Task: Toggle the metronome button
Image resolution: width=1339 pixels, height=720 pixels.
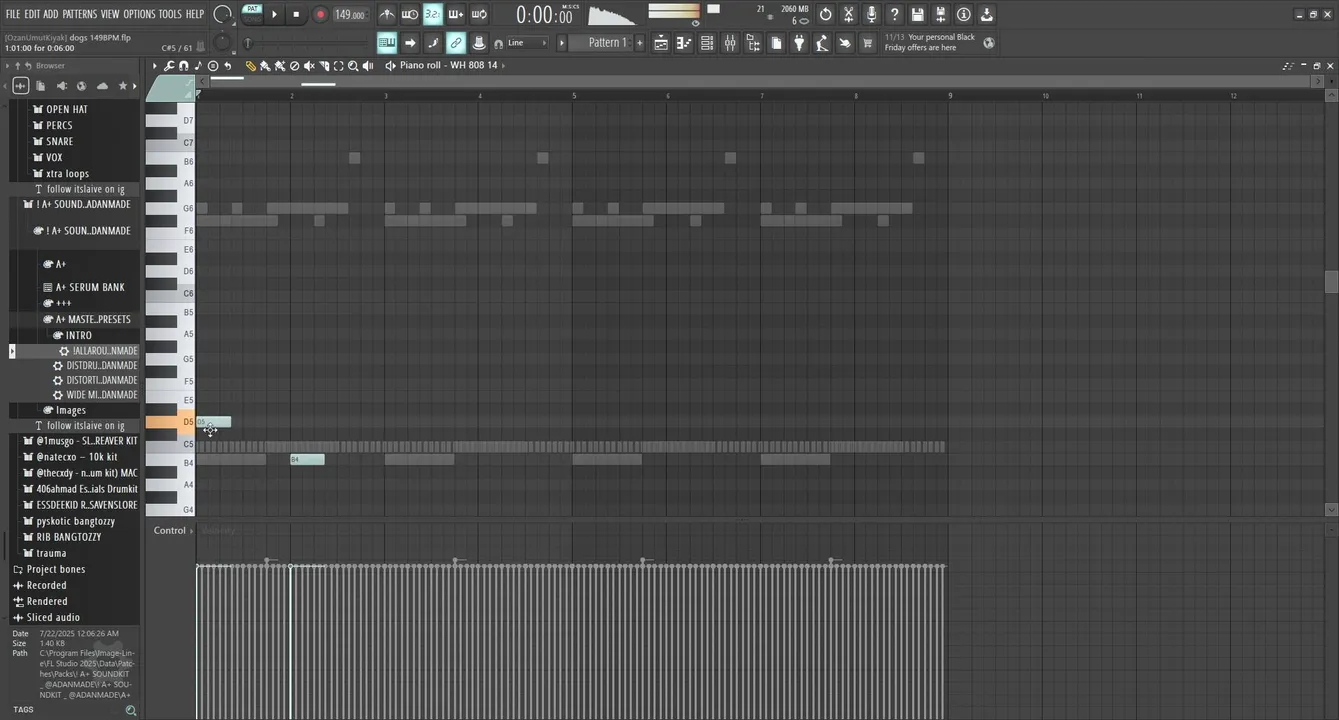Action: point(387,14)
